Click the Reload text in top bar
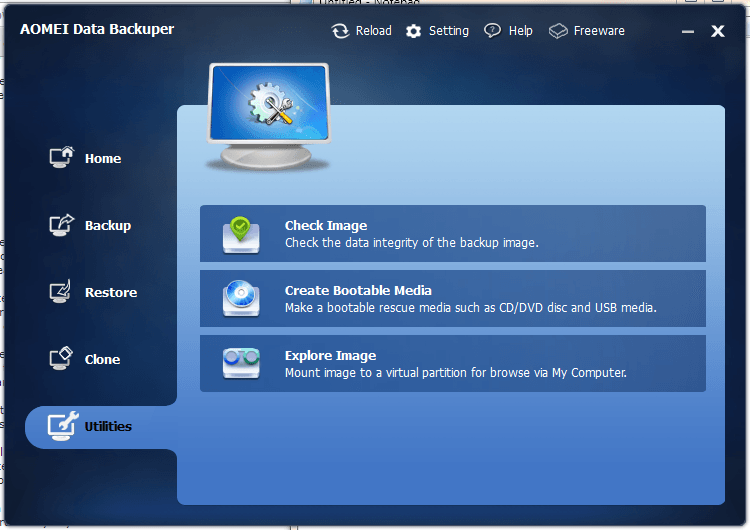The width and height of the screenshot is (750, 530). point(374,31)
